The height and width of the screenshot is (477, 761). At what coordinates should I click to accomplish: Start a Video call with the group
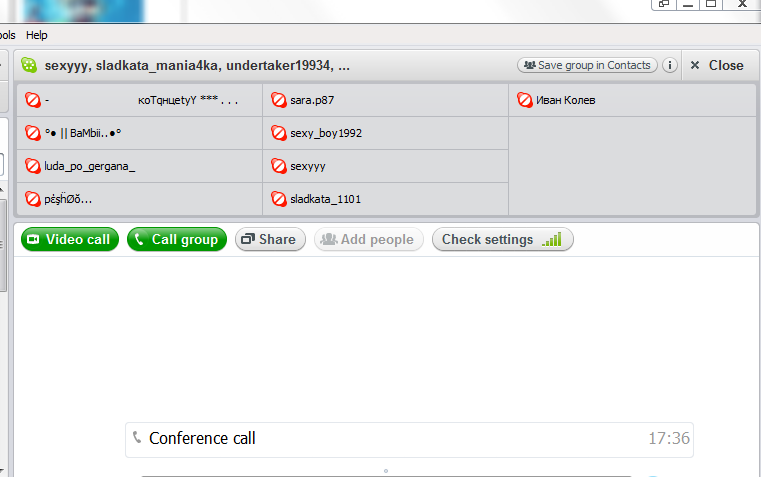(70, 239)
